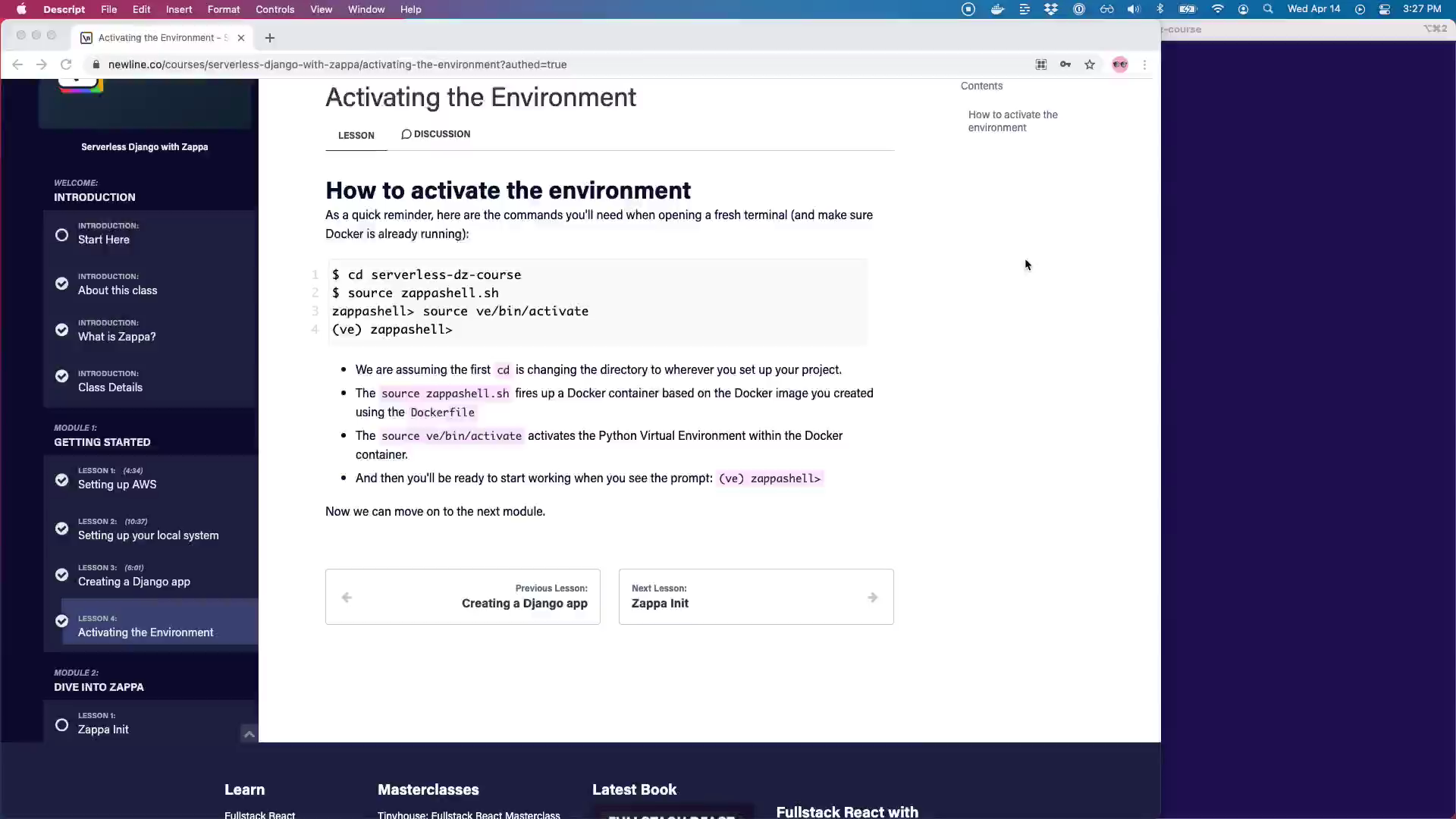
Task: Open the browser profile avatar
Action: [x=1120, y=64]
